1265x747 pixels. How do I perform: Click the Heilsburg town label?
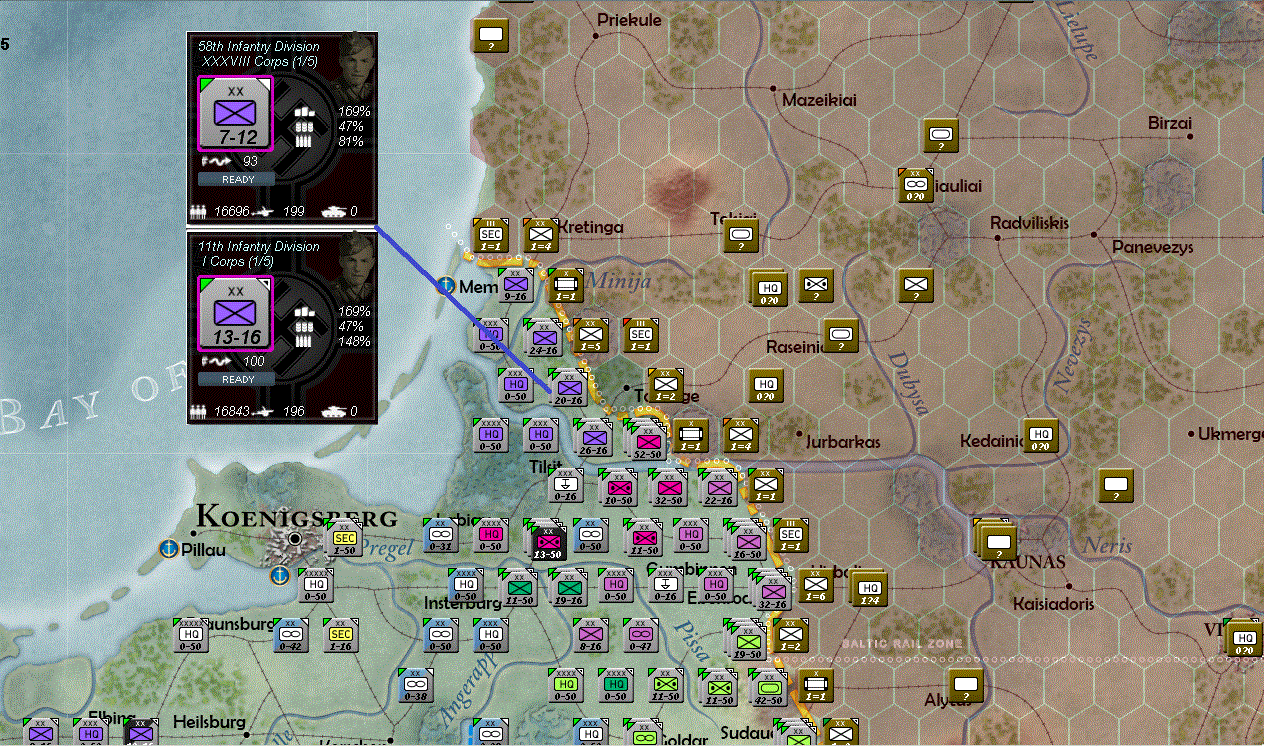[209, 721]
